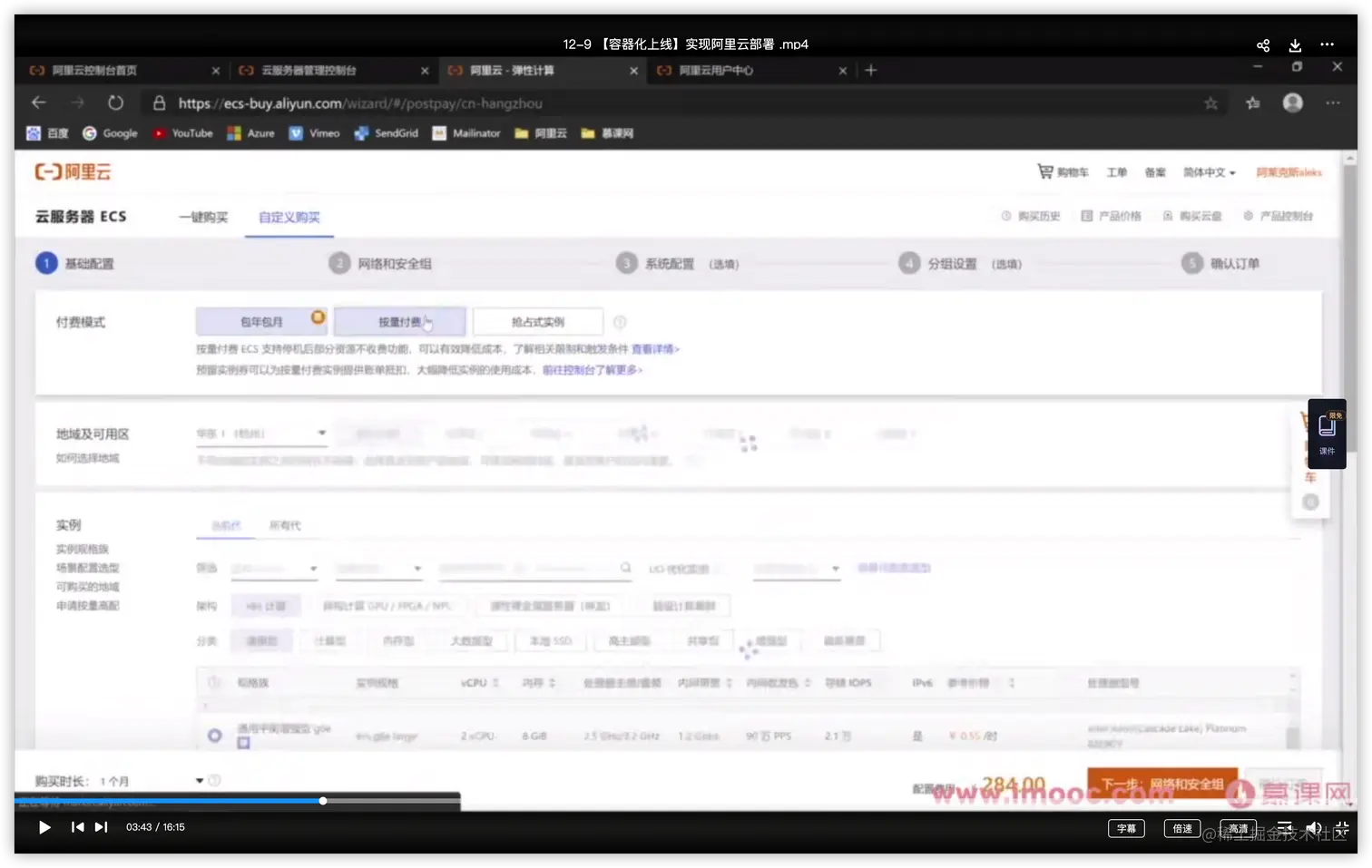Download the video via the download icon

[1295, 44]
